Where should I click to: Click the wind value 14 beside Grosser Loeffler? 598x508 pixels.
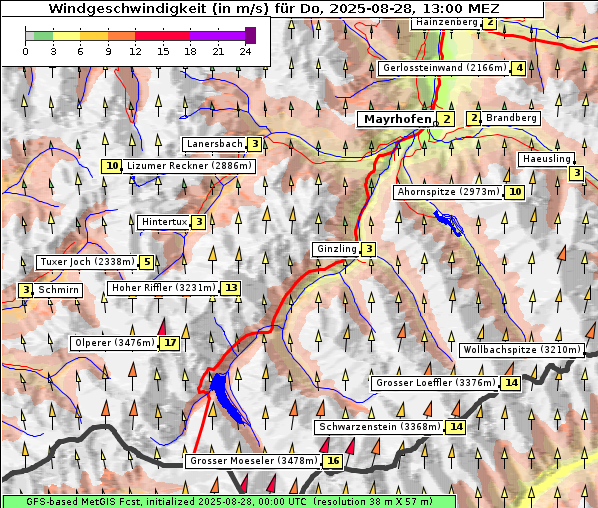511,383
